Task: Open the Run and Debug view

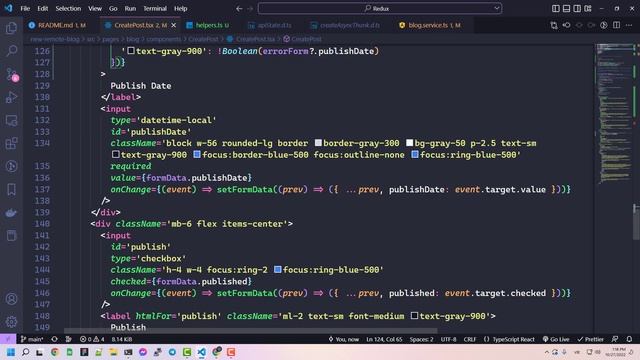Action: pyautogui.click(x=11, y=97)
